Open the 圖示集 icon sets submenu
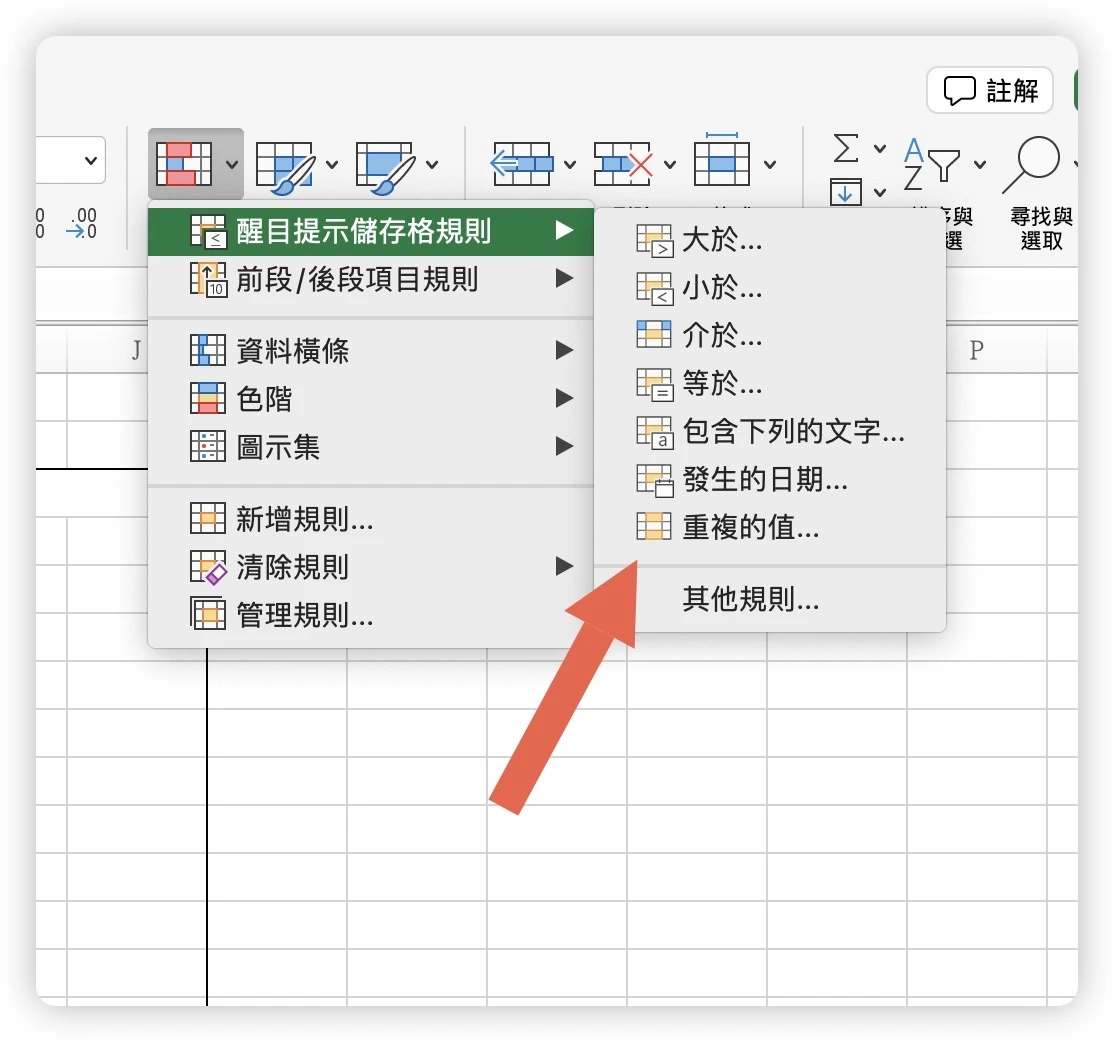The width and height of the screenshot is (1114, 1042). tap(371, 447)
